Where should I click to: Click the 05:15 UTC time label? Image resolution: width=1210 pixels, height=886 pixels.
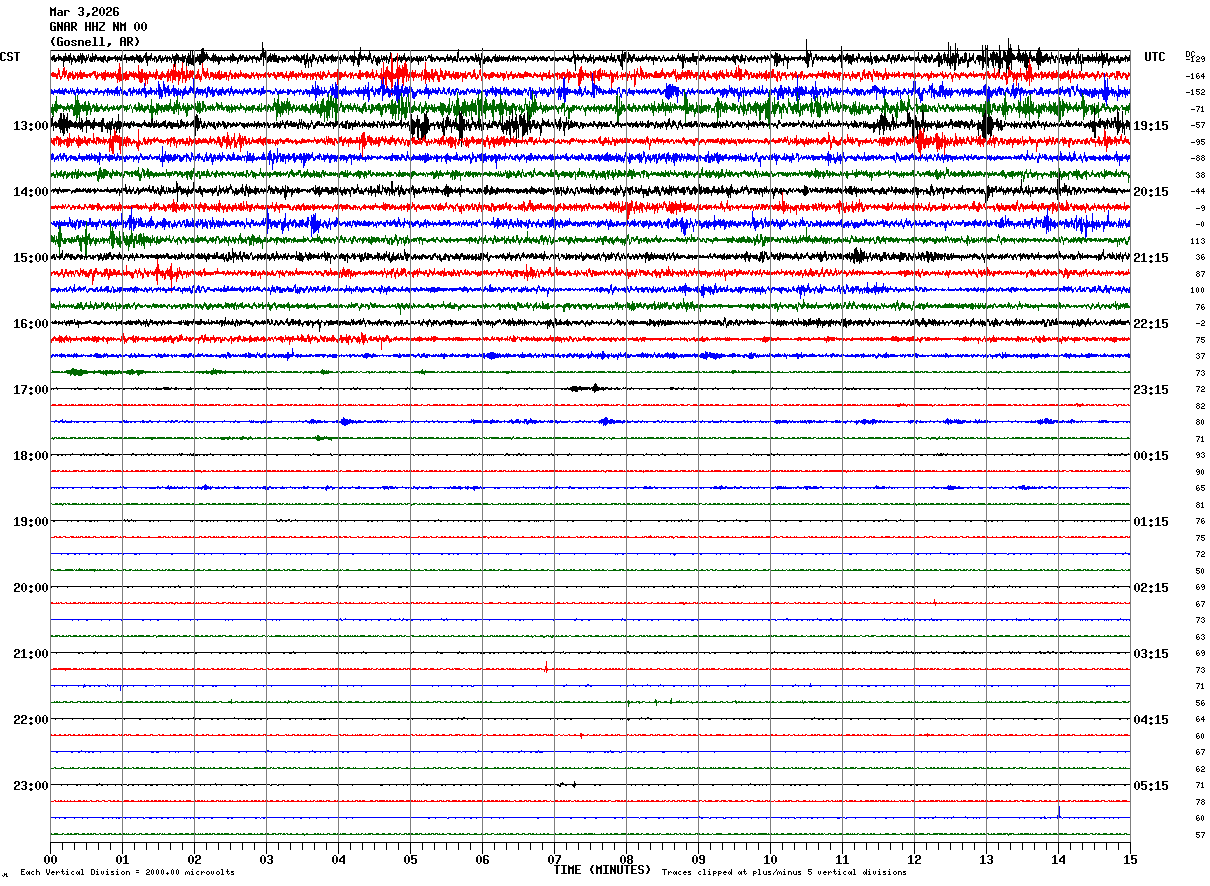[x=1151, y=786]
